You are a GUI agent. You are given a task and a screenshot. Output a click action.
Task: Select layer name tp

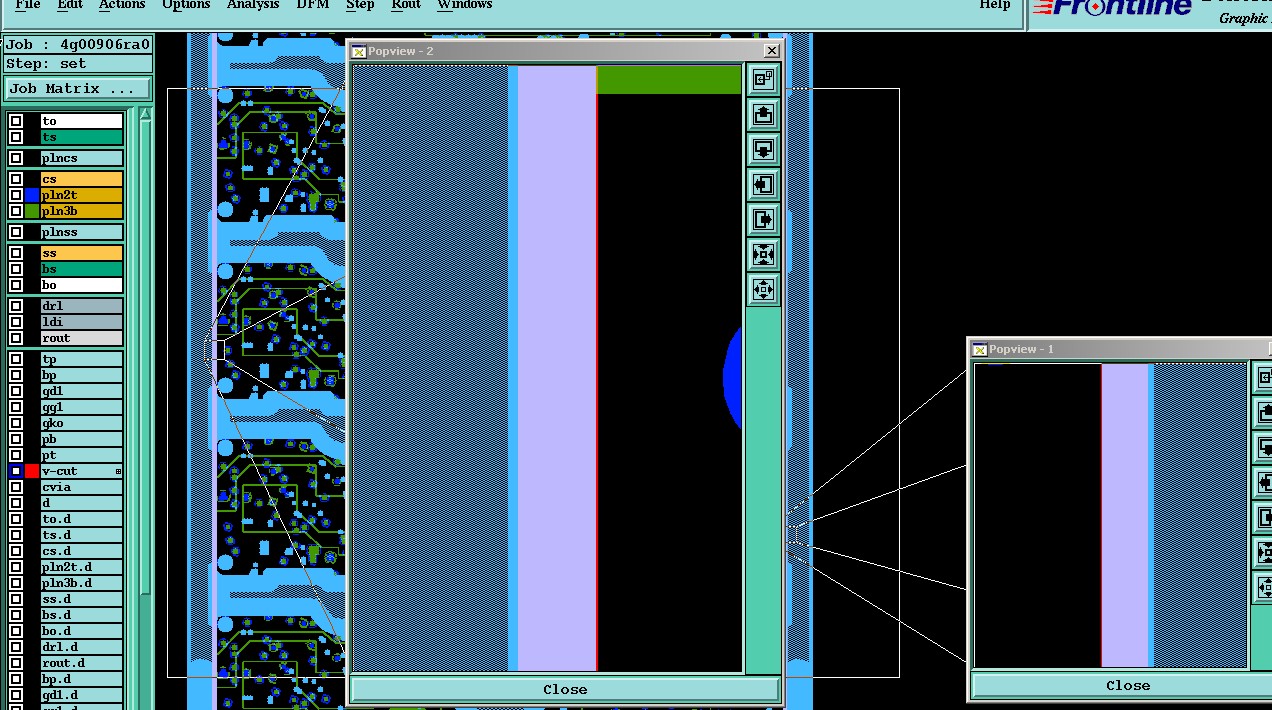(81, 359)
